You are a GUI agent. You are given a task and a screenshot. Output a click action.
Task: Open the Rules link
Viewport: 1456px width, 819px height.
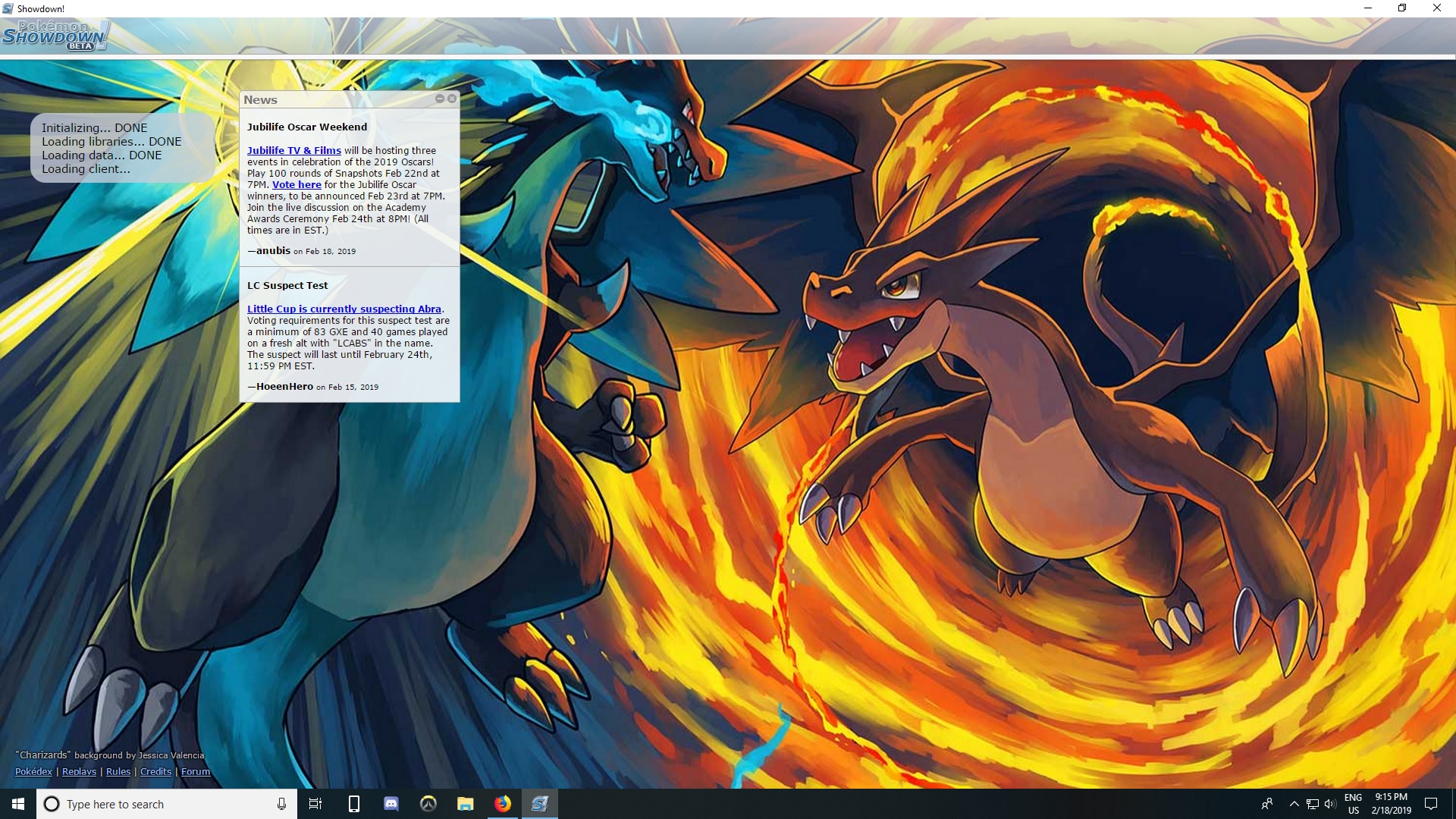[118, 771]
